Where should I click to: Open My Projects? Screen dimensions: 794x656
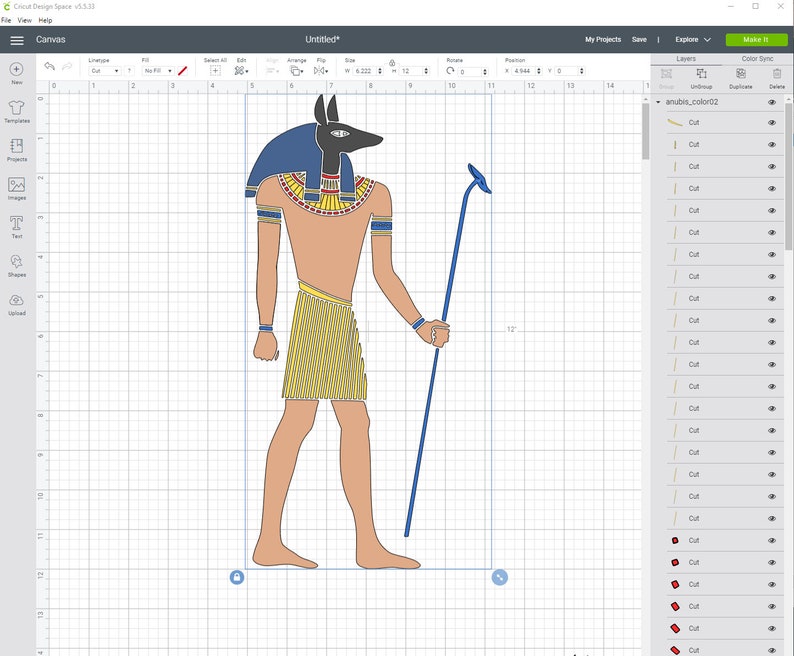603,40
